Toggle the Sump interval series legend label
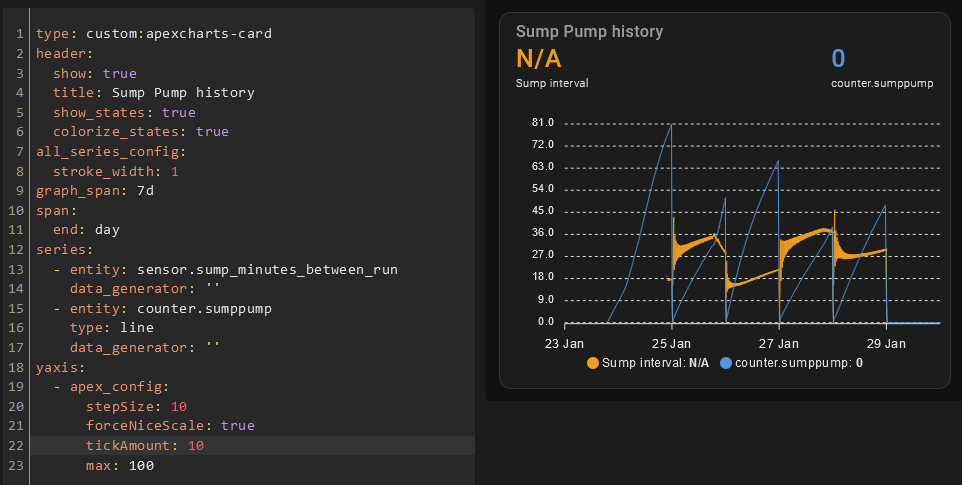Image resolution: width=962 pixels, height=485 pixels. click(655, 362)
